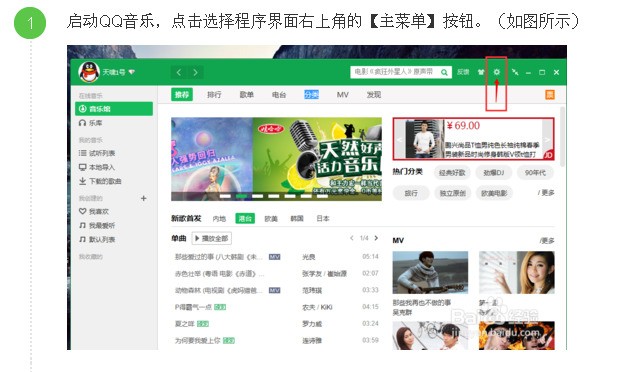
Task: Select the green banner carousel indicator
Action: click(241, 196)
